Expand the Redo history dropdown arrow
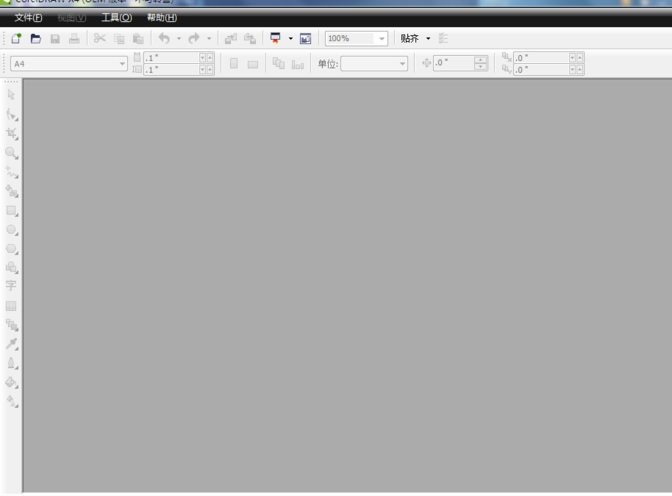 tap(209, 39)
